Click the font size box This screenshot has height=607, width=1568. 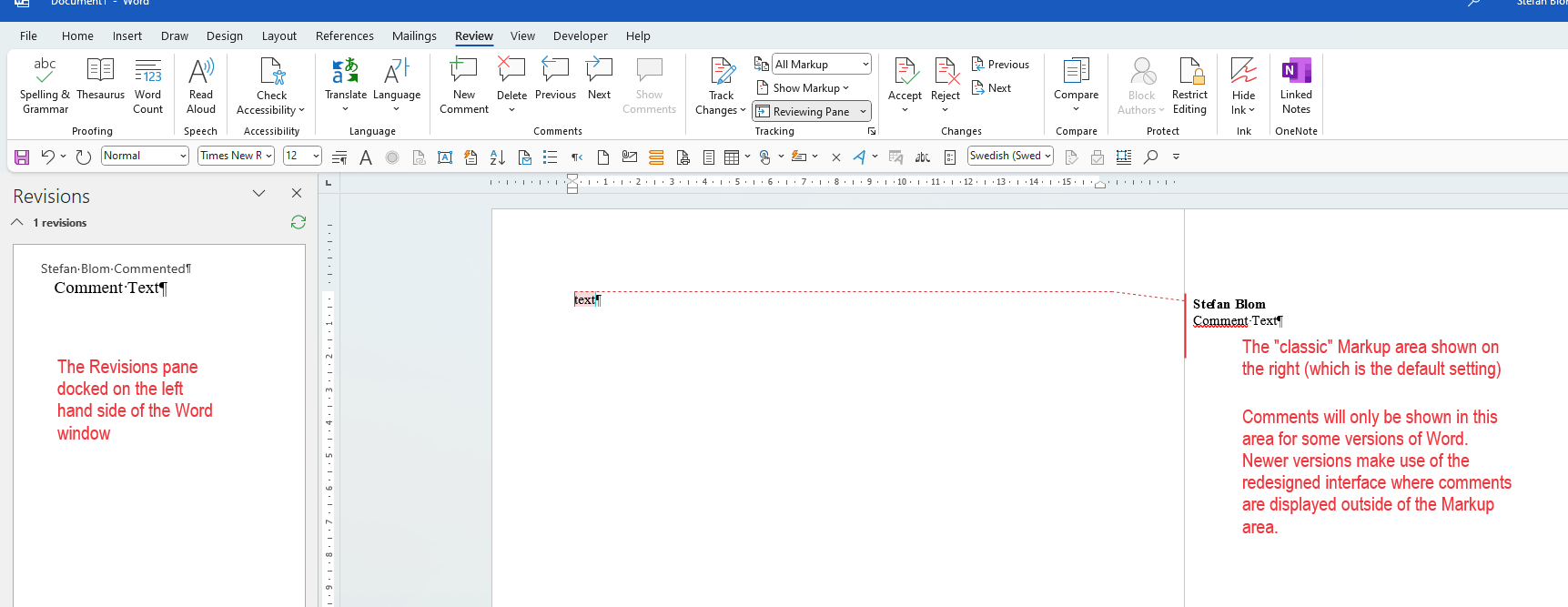tap(302, 156)
